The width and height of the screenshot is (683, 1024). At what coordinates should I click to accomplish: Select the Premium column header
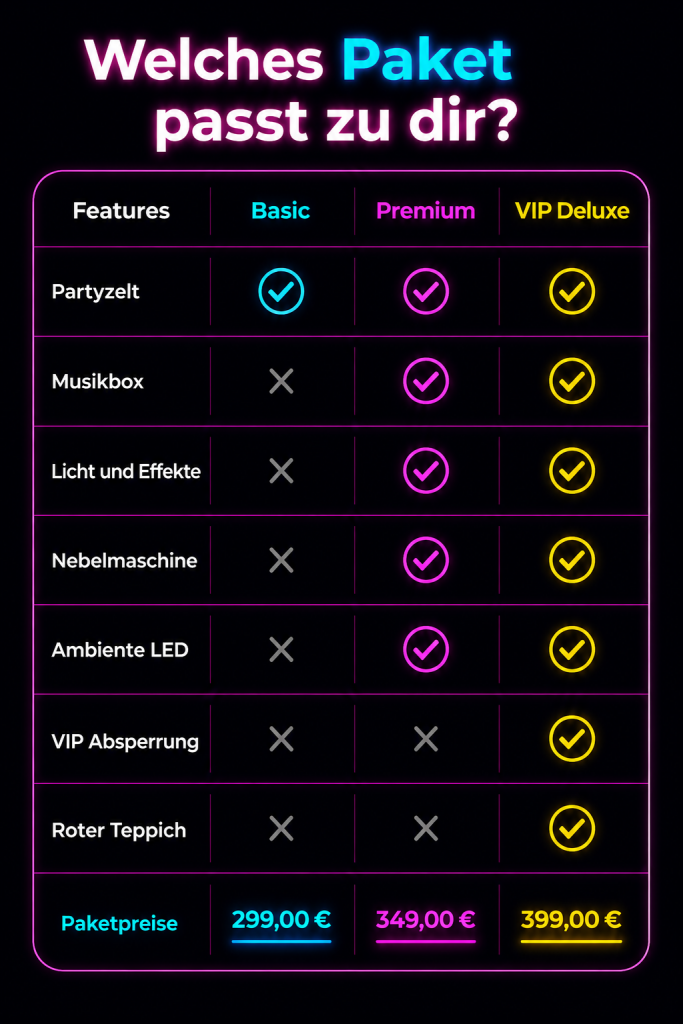(x=426, y=211)
